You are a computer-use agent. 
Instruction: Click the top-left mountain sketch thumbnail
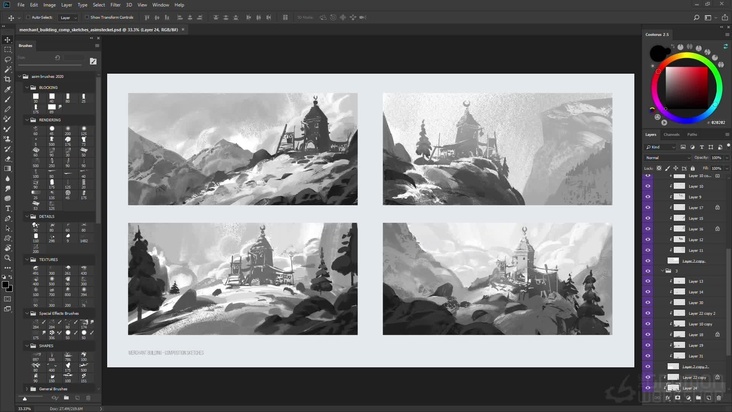(243, 149)
